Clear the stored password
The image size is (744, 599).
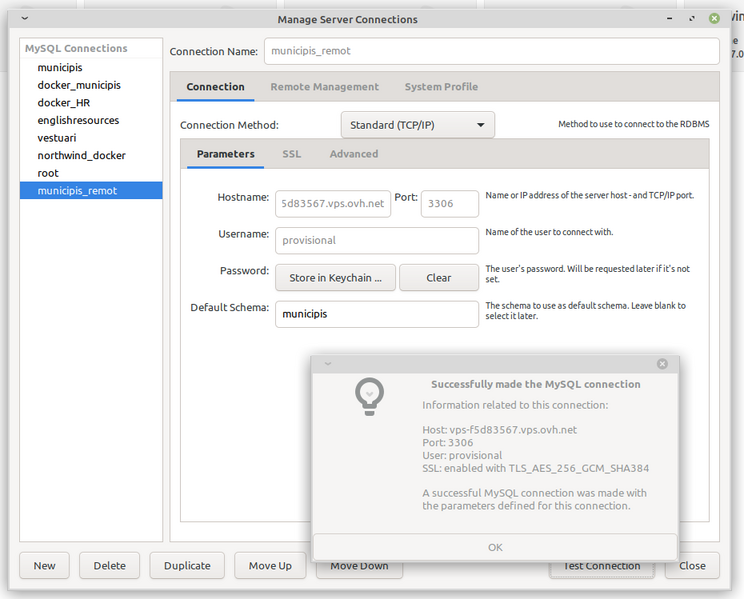438,278
